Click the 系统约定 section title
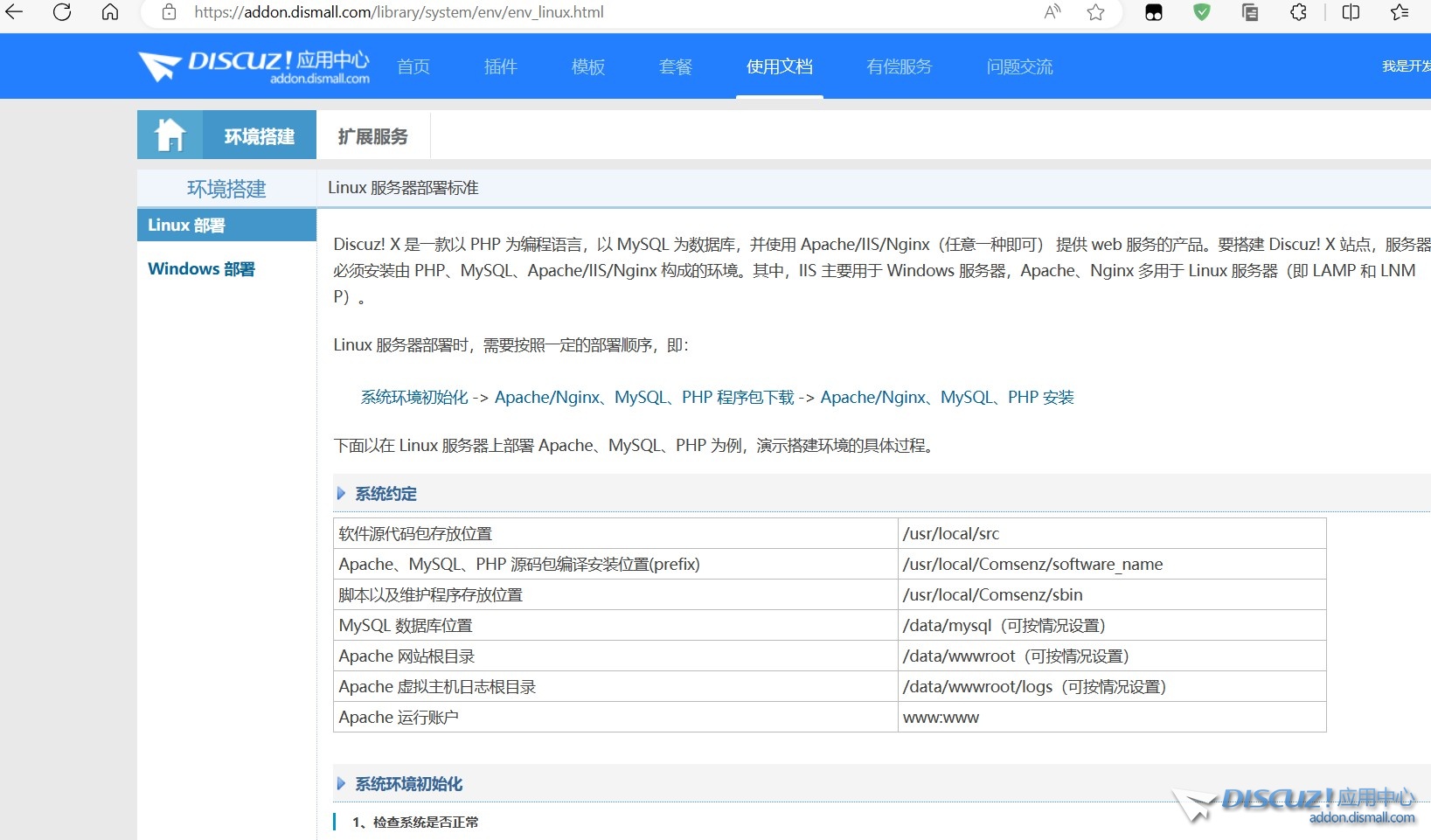Viewport: 1431px width, 840px height. click(386, 494)
